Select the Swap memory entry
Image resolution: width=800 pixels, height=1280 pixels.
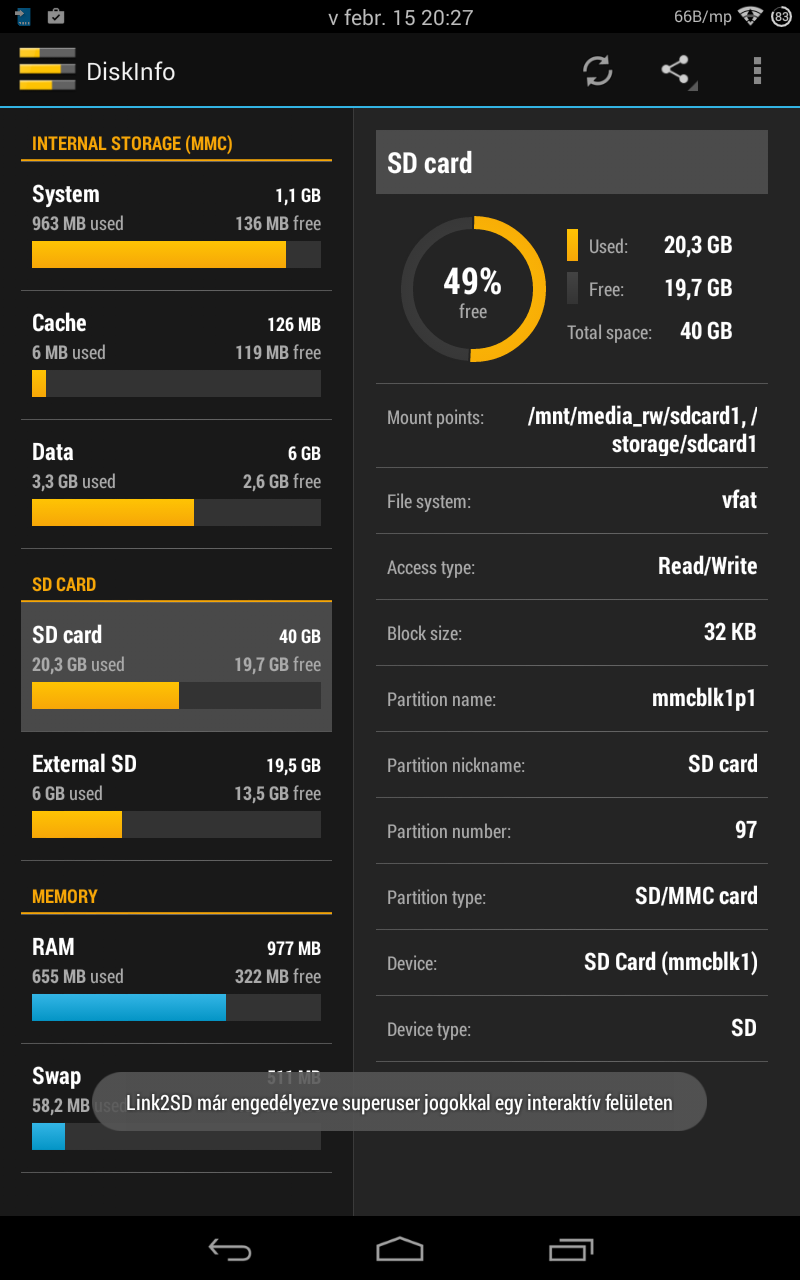tap(176, 1108)
